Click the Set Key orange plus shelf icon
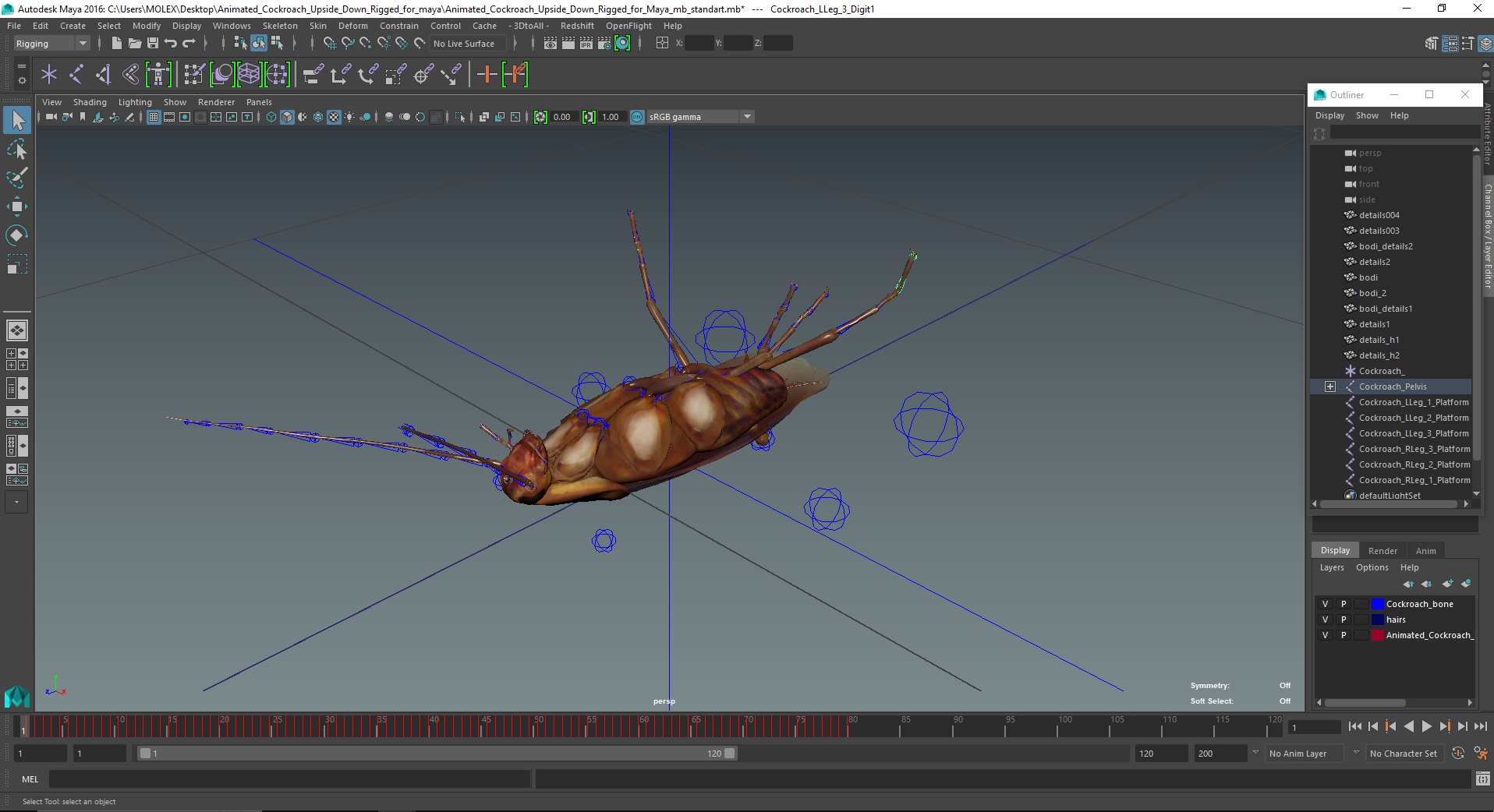 tap(487, 75)
